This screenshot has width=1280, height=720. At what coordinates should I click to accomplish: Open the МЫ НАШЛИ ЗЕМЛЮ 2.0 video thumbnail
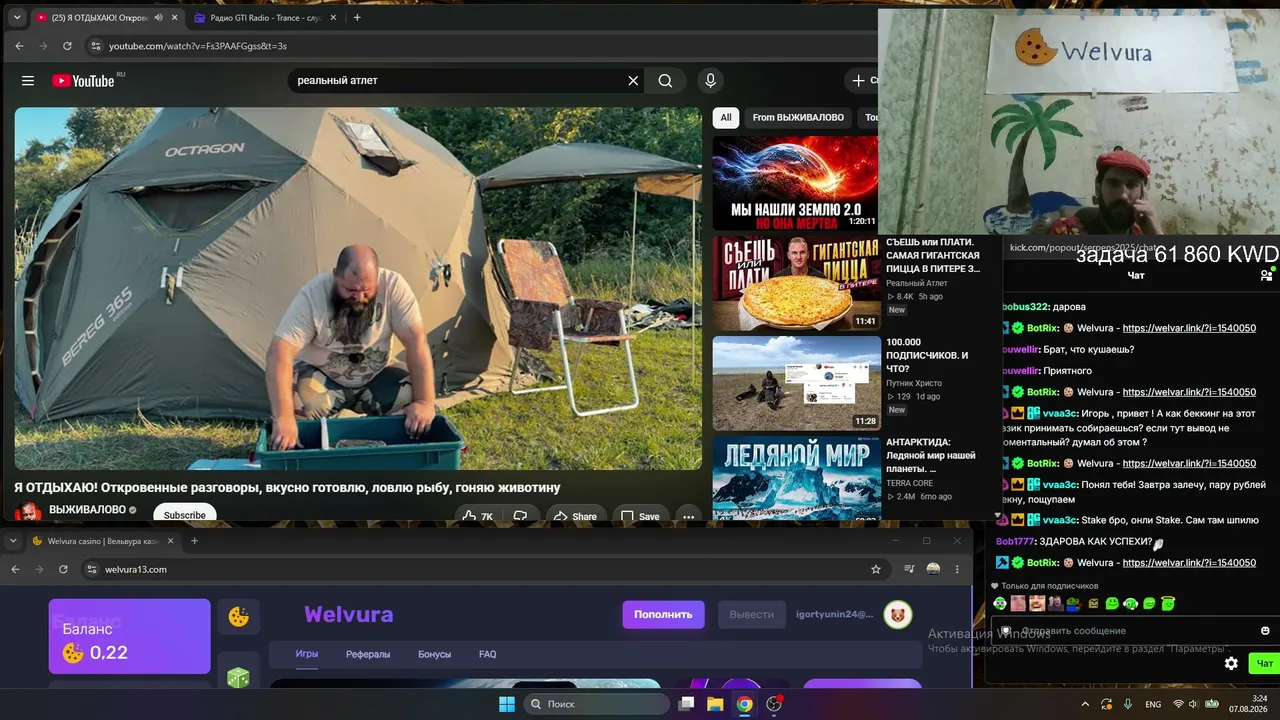[x=796, y=184]
